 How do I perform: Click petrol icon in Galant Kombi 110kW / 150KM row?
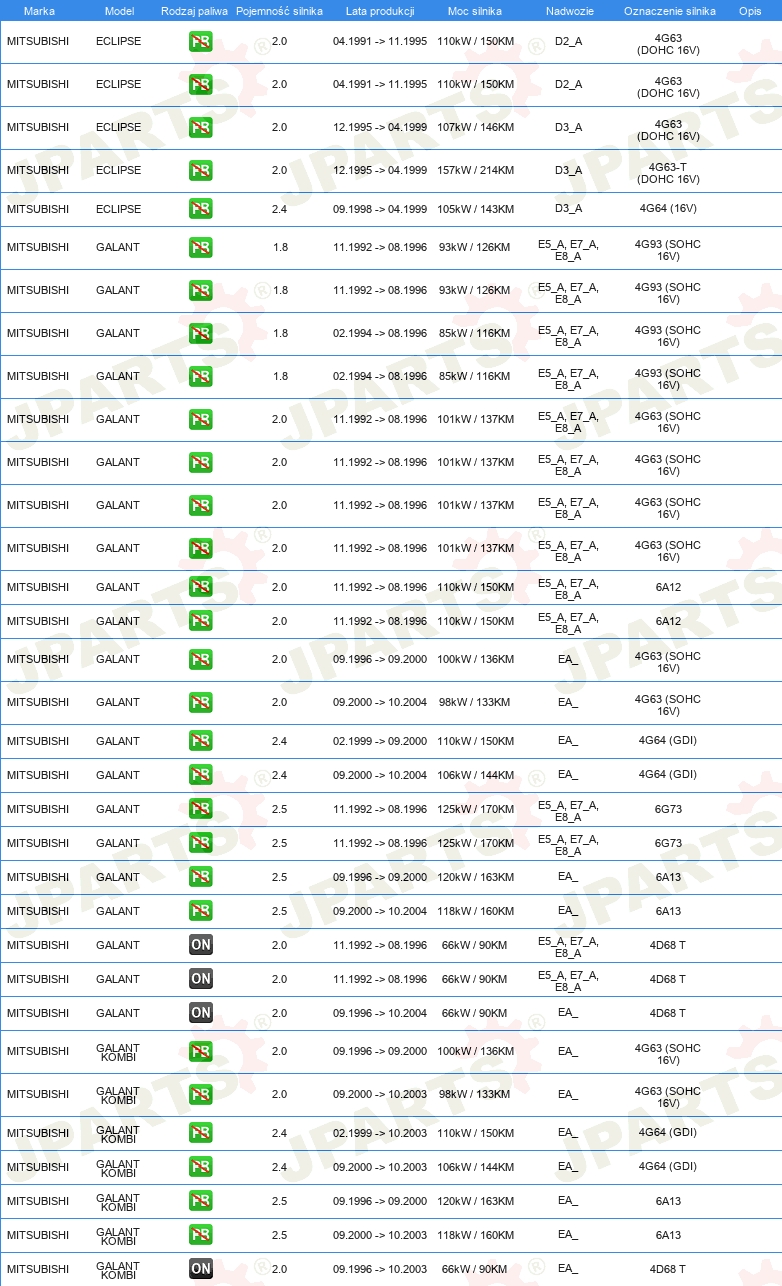[201, 1133]
